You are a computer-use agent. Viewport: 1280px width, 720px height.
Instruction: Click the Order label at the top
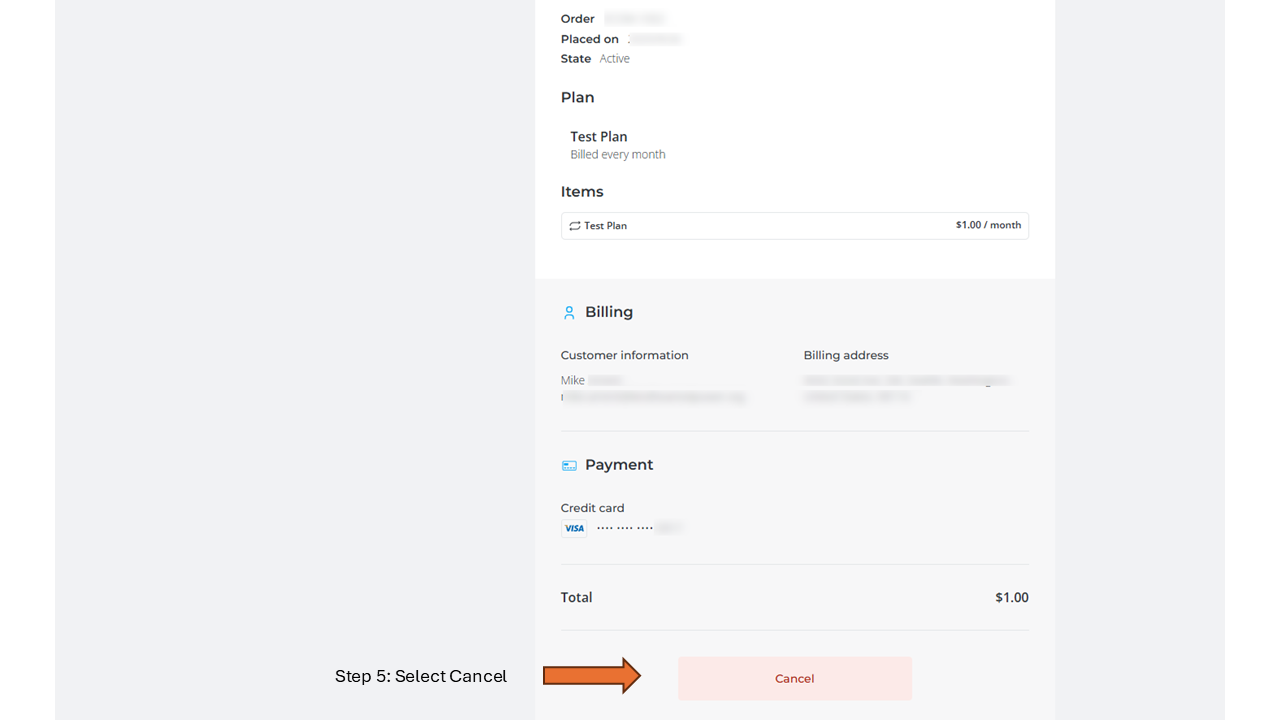(578, 19)
